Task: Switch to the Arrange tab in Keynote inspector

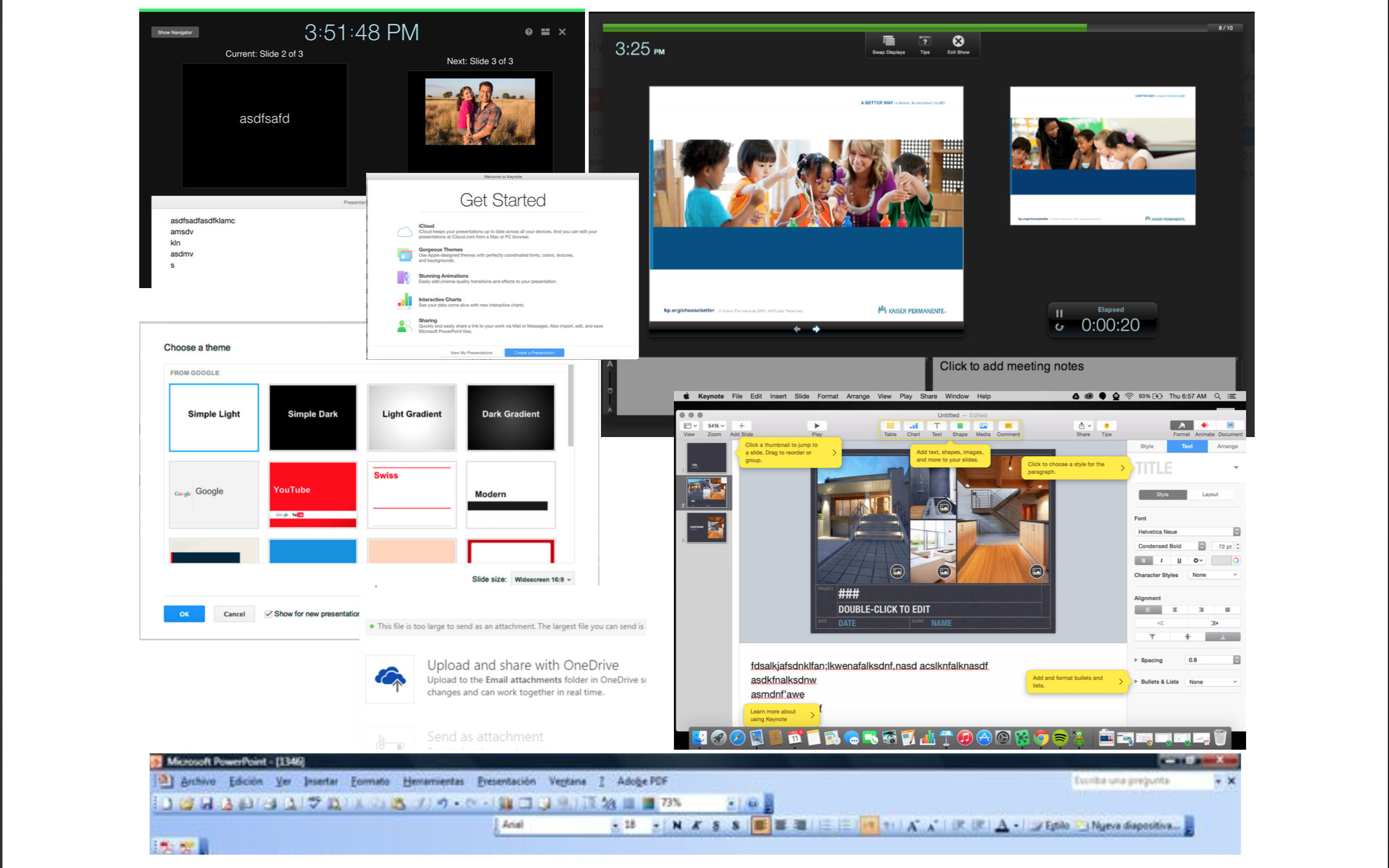Action: (x=1227, y=446)
